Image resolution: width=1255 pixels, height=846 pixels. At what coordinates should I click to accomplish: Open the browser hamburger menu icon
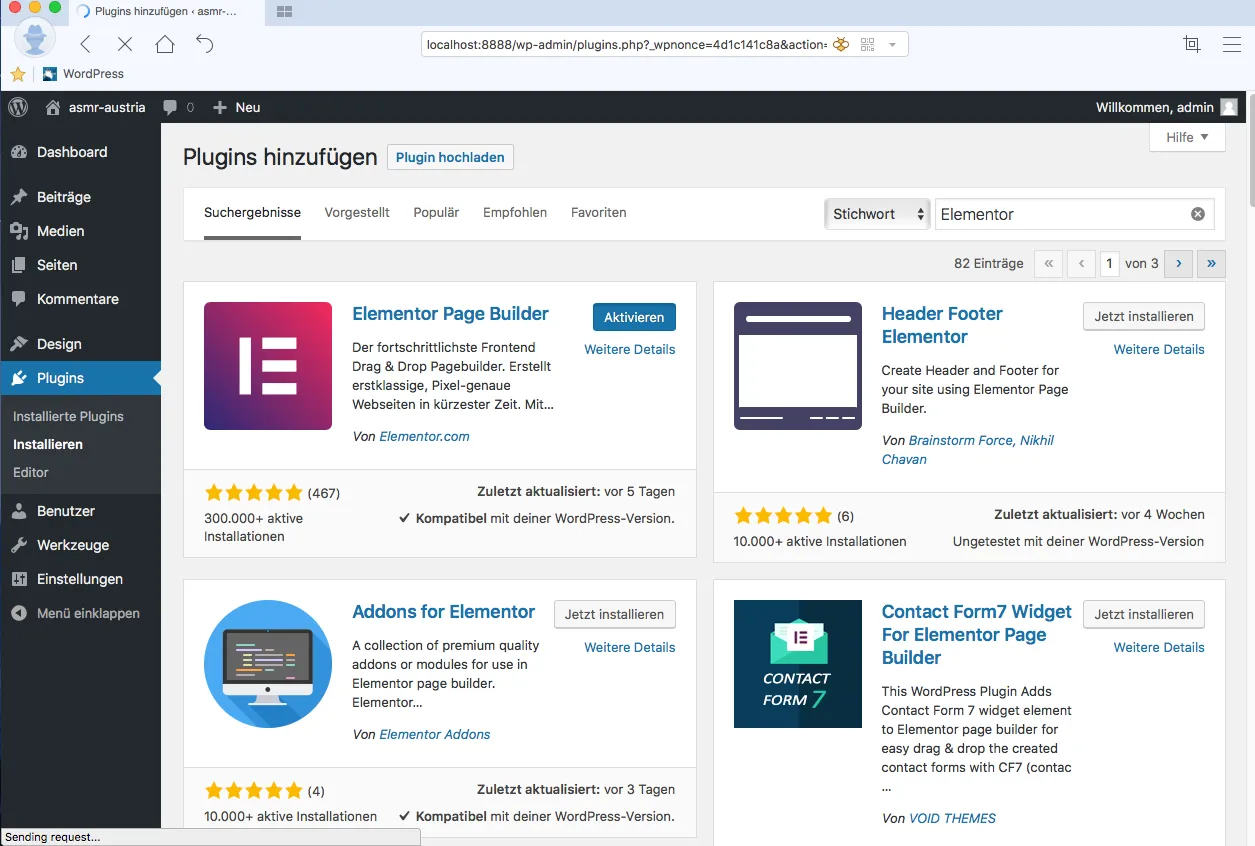coord(1232,44)
